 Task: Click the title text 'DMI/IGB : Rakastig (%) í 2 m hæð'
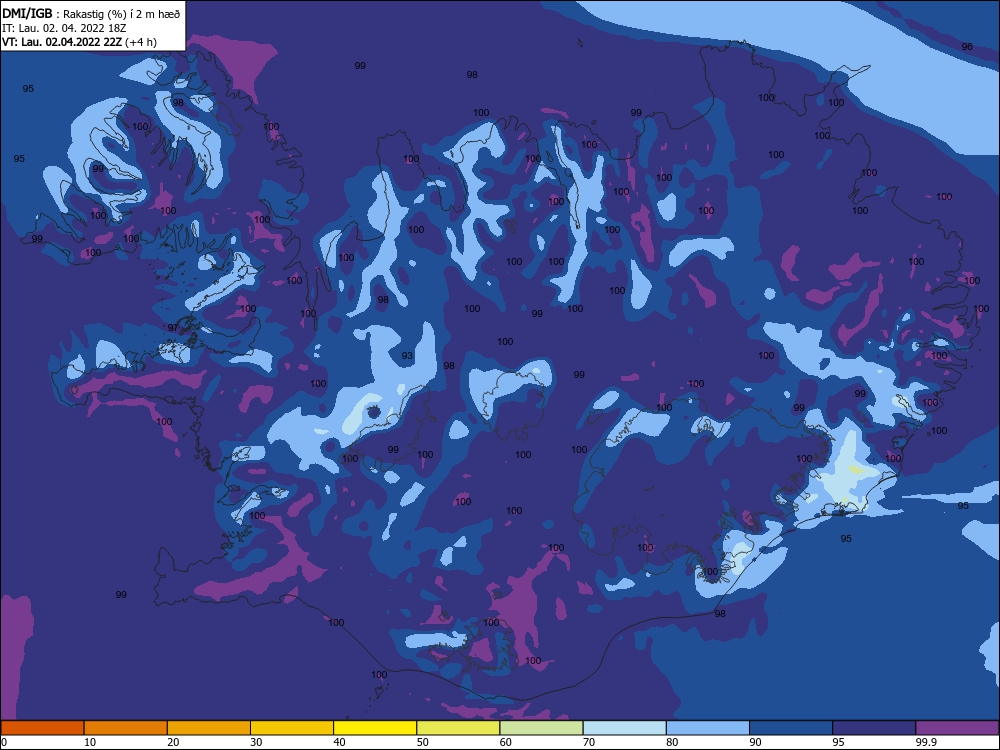[91, 13]
